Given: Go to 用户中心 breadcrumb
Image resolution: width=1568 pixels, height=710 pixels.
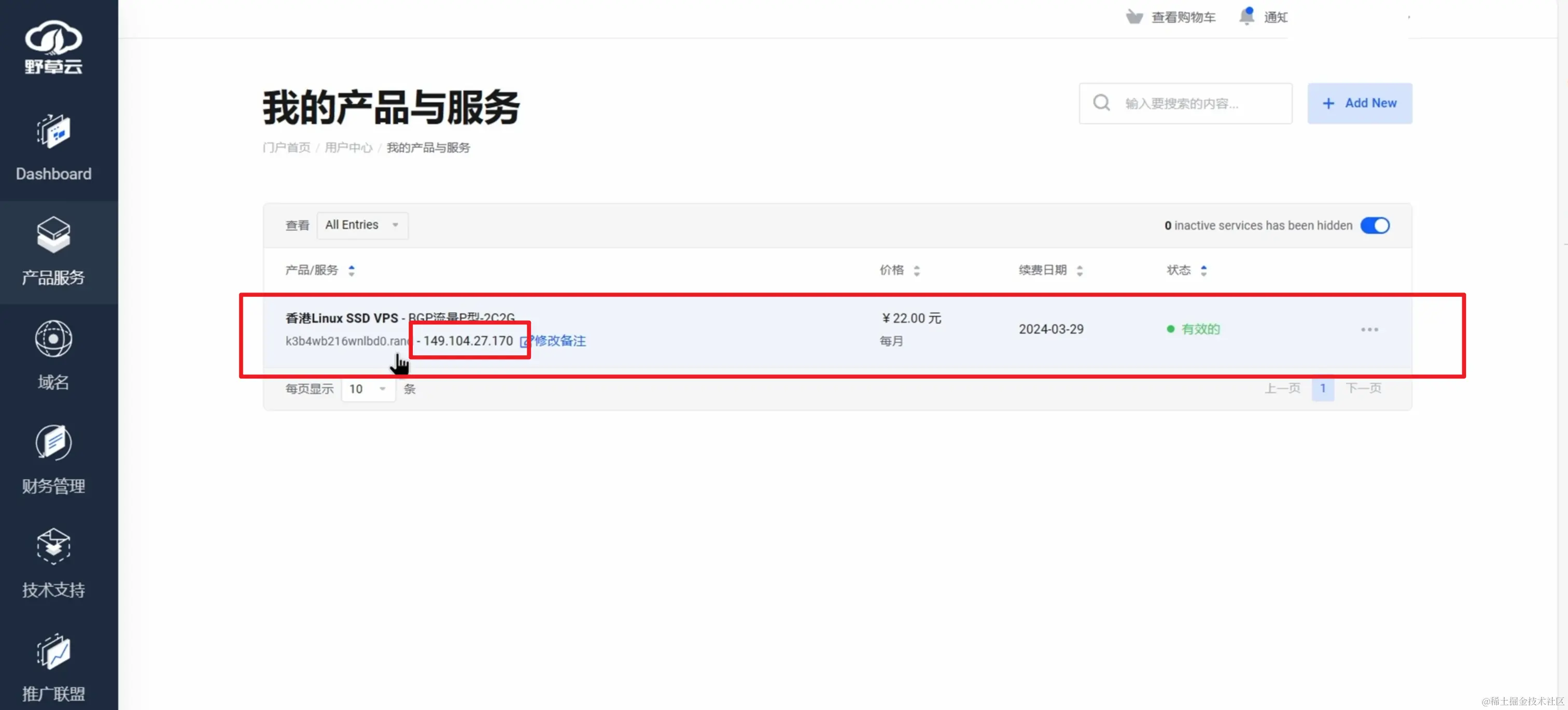Looking at the screenshot, I should pos(348,148).
